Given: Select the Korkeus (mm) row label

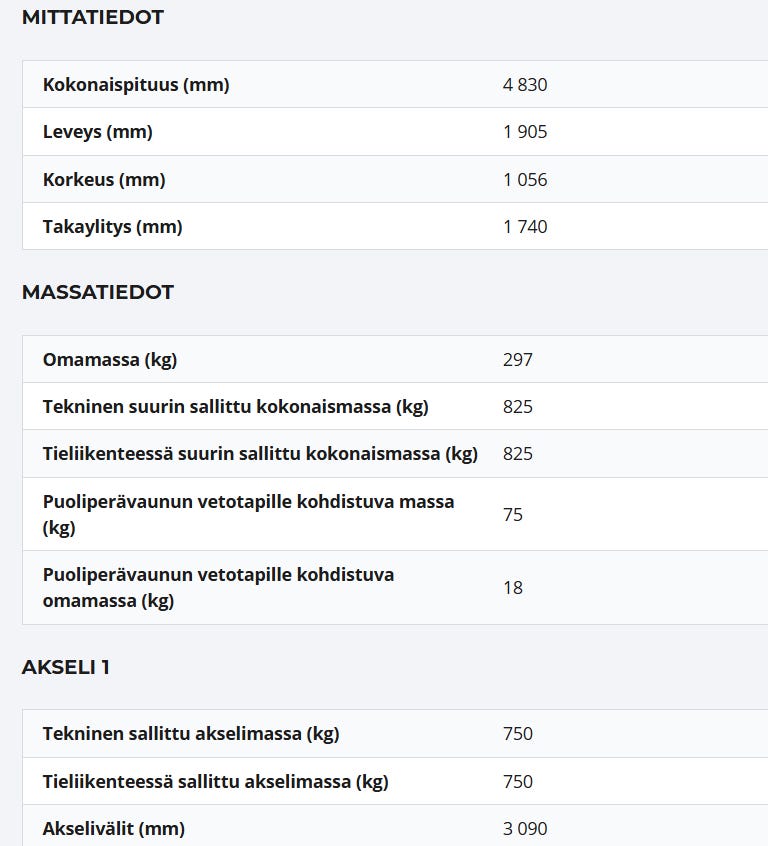Looking at the screenshot, I should click(x=104, y=180).
